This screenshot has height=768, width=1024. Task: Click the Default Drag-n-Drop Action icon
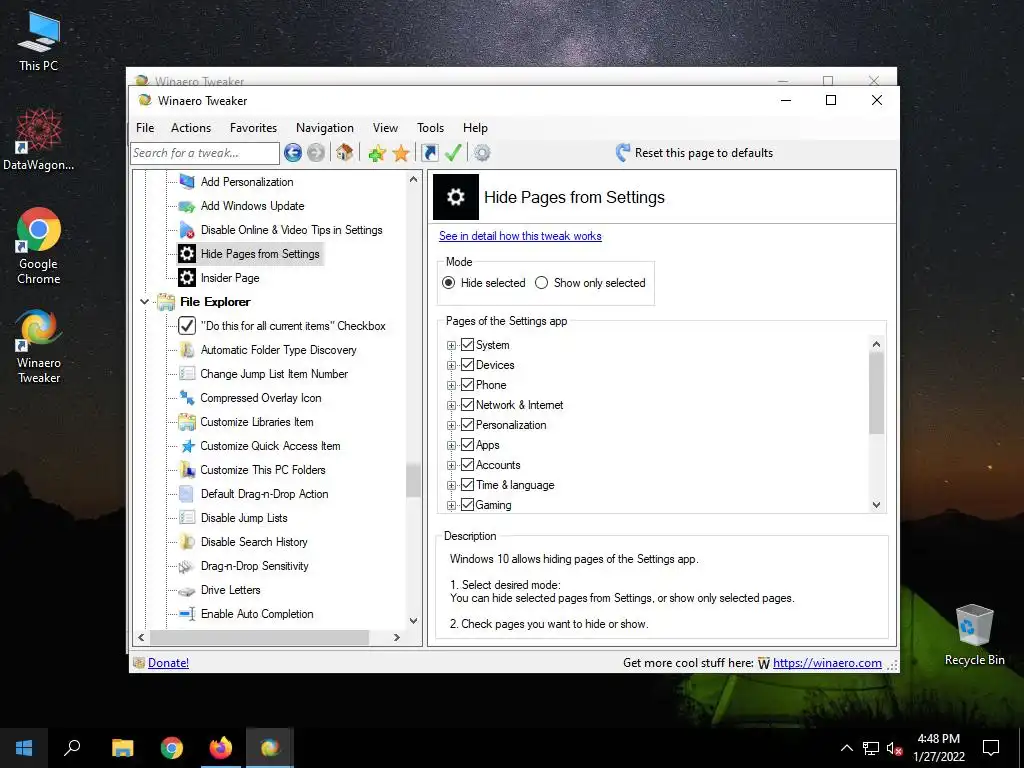pyautogui.click(x=187, y=494)
